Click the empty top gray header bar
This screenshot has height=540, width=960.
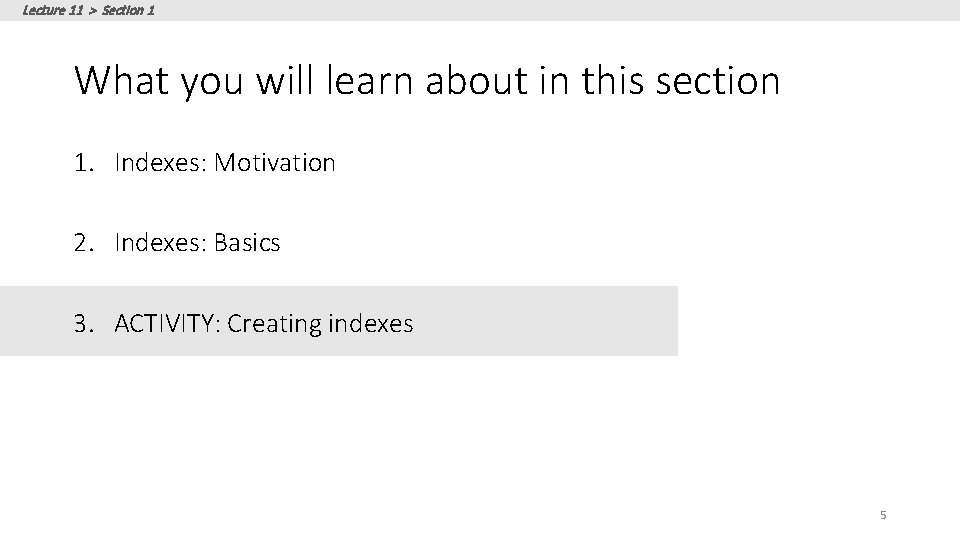click(560, 10)
